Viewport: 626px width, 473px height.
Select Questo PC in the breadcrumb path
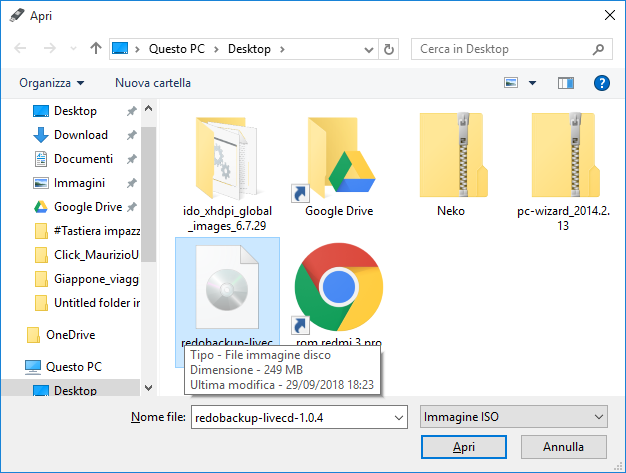(x=176, y=49)
